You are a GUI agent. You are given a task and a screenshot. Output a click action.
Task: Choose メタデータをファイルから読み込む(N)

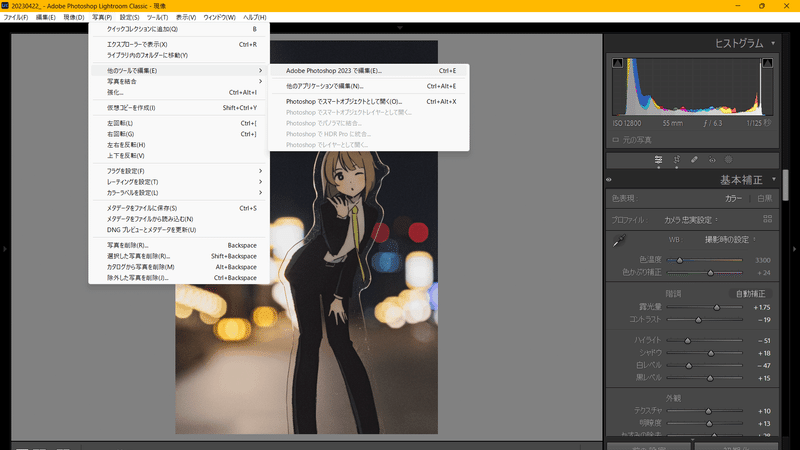[x=179, y=219]
